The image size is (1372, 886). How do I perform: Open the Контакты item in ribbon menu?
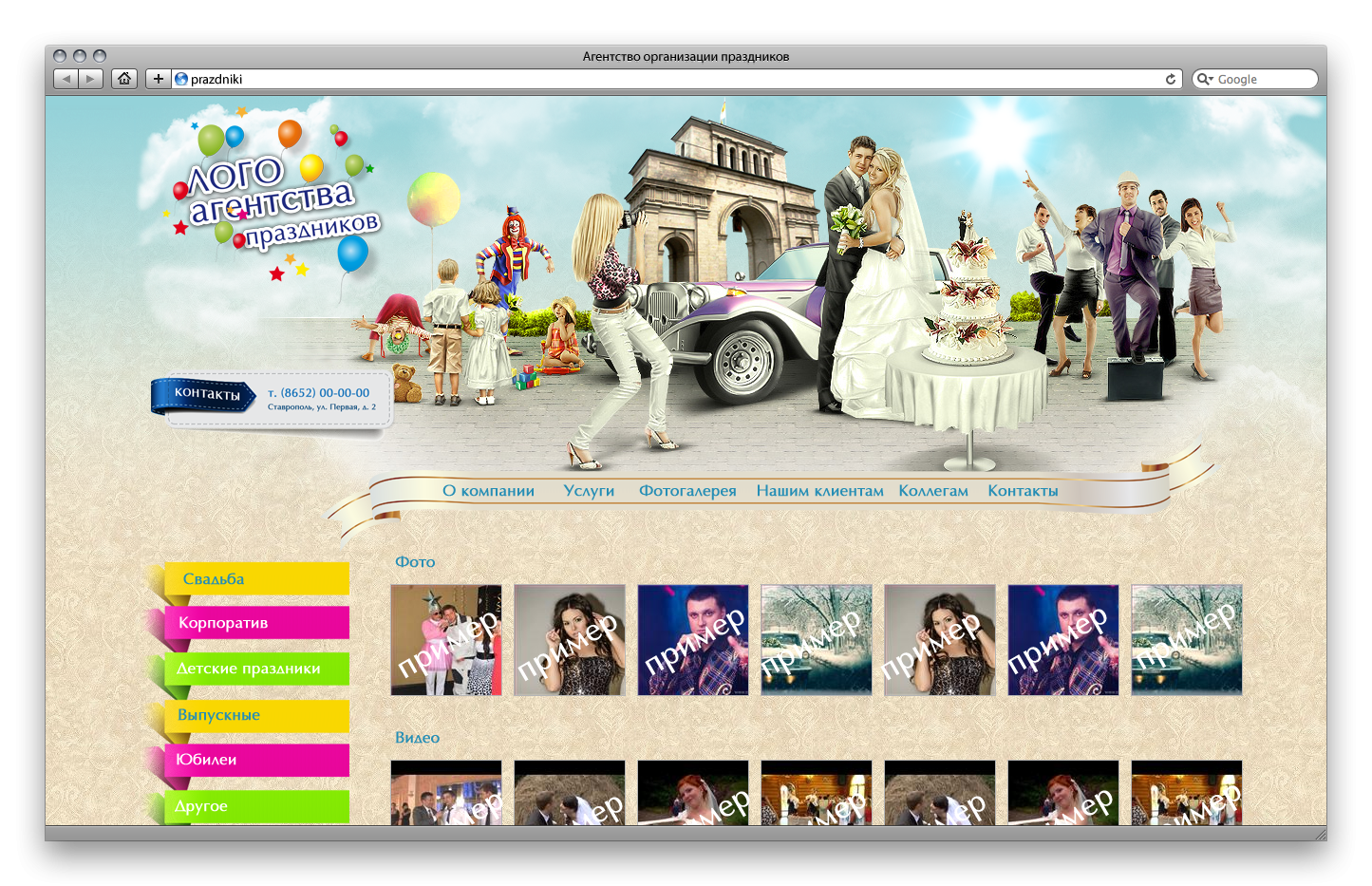(x=1023, y=491)
